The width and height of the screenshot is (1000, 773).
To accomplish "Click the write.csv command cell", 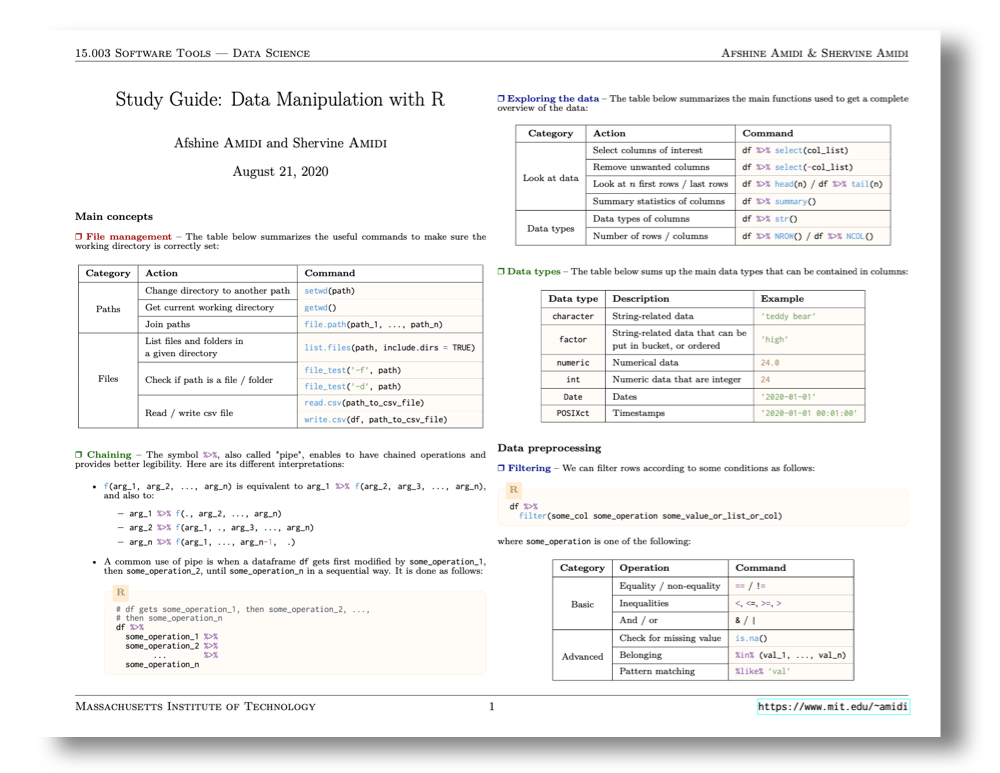I will pos(375,420).
